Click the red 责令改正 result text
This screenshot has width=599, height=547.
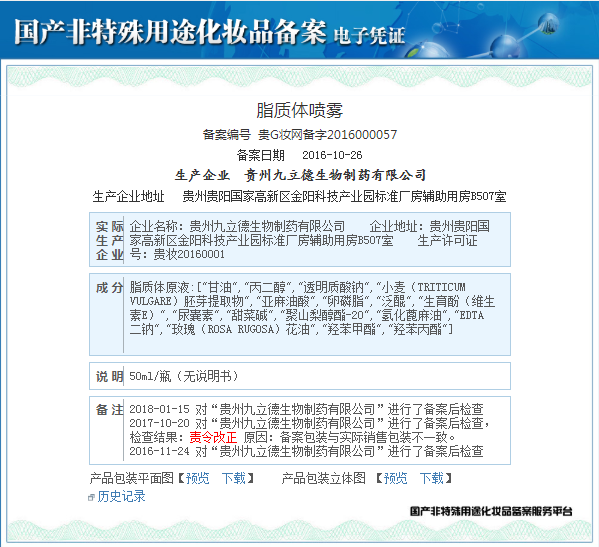(x=213, y=437)
